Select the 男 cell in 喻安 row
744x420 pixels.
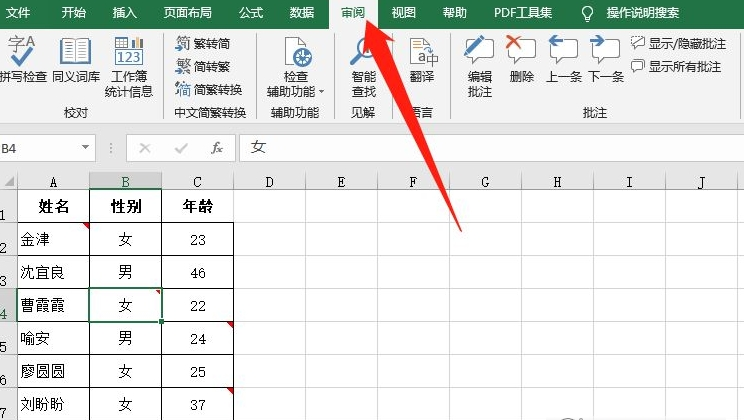coord(125,338)
